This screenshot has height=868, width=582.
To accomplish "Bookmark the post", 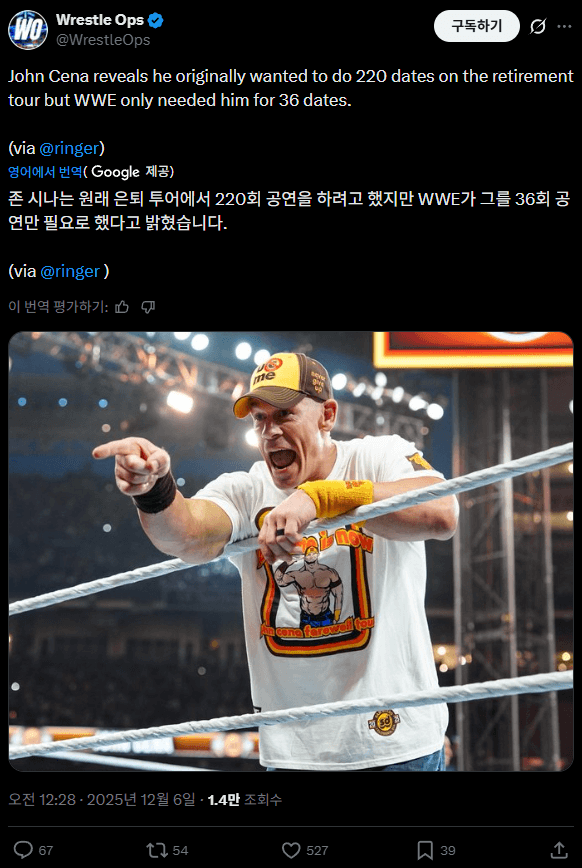I will click(x=425, y=850).
